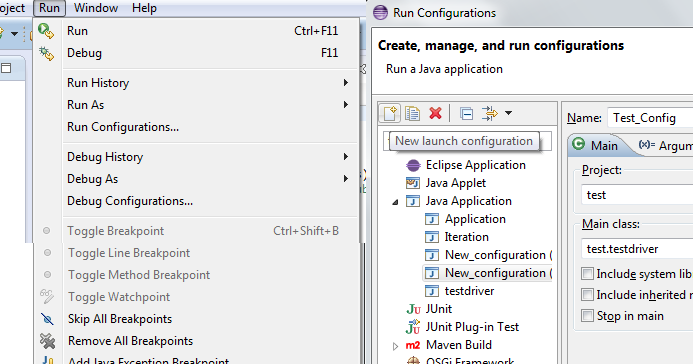Click the Main class field test.testdriver
This screenshot has height=364, width=693.
(637, 249)
